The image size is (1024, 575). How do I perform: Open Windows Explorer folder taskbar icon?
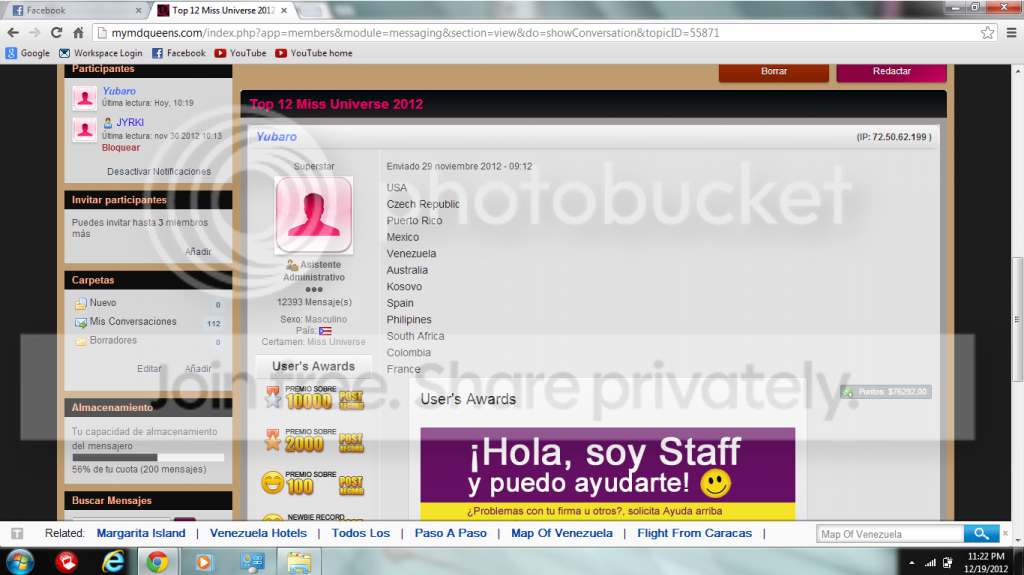(299, 562)
